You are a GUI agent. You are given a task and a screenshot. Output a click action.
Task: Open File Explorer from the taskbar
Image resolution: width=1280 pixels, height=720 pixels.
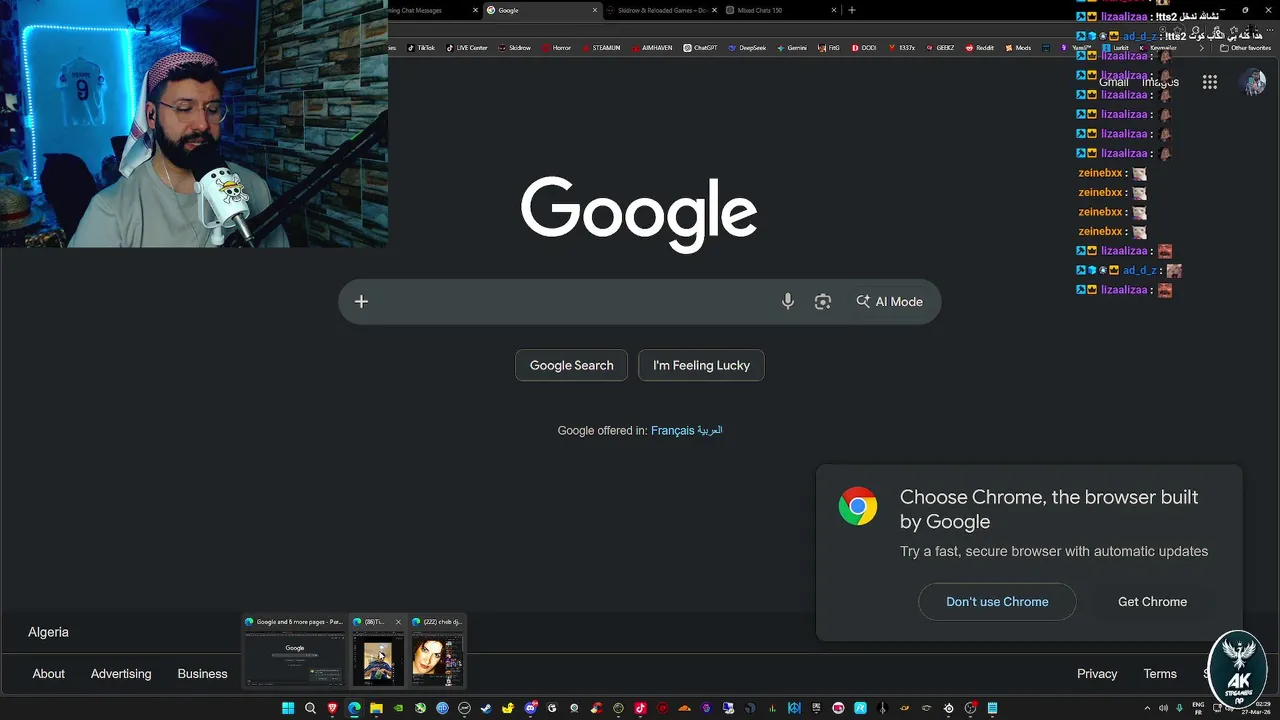(x=376, y=708)
